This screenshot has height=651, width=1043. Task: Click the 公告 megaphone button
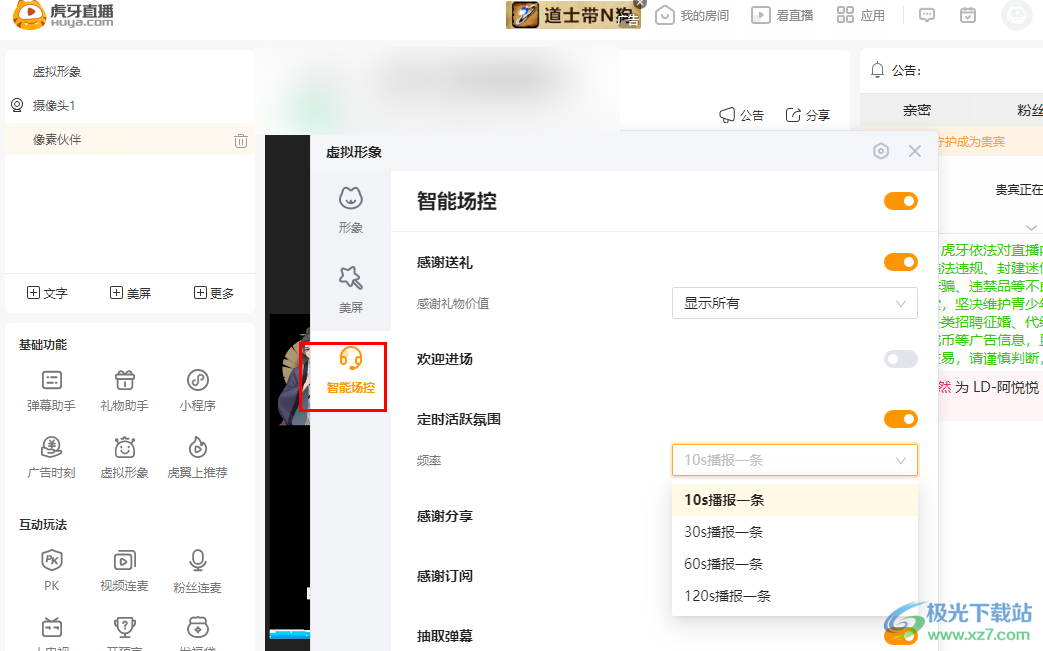[742, 115]
